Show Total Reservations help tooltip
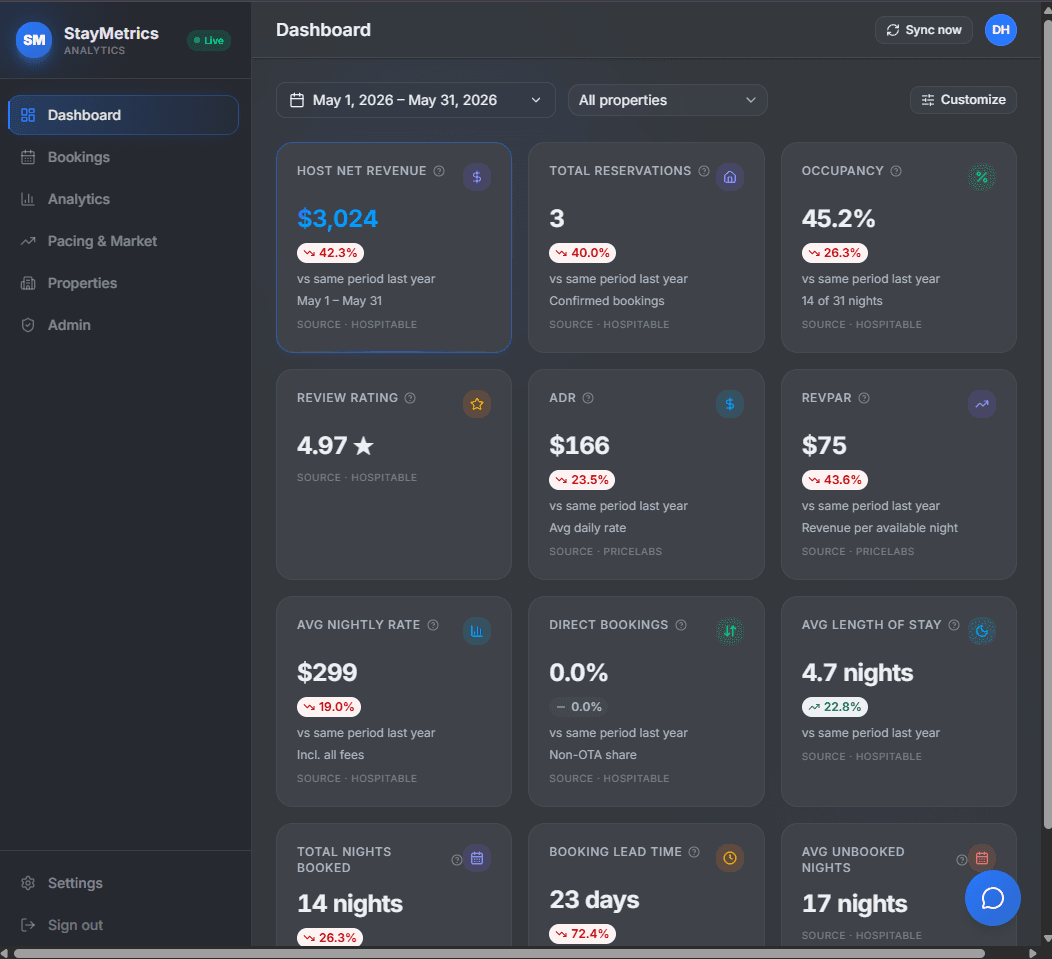This screenshot has width=1052, height=959. 704,171
